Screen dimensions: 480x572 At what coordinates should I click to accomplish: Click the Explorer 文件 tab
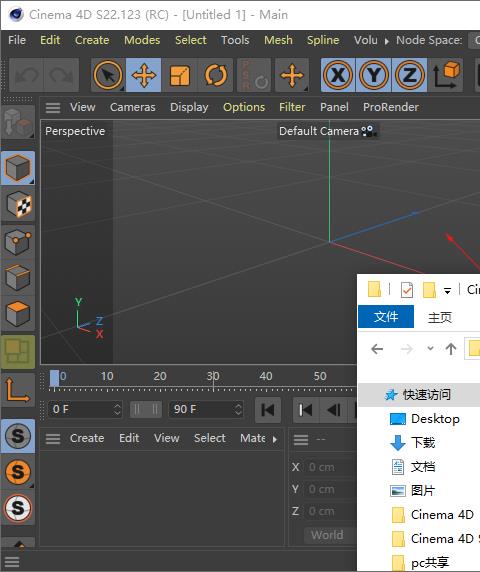pos(386,317)
